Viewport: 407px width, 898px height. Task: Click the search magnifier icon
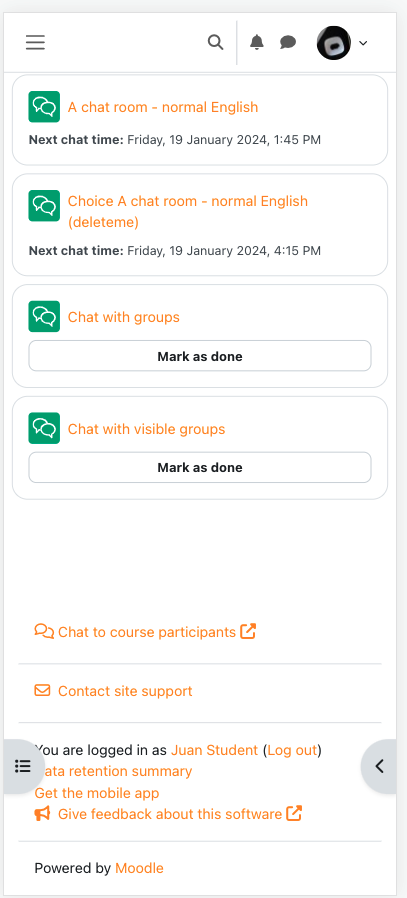coord(215,42)
